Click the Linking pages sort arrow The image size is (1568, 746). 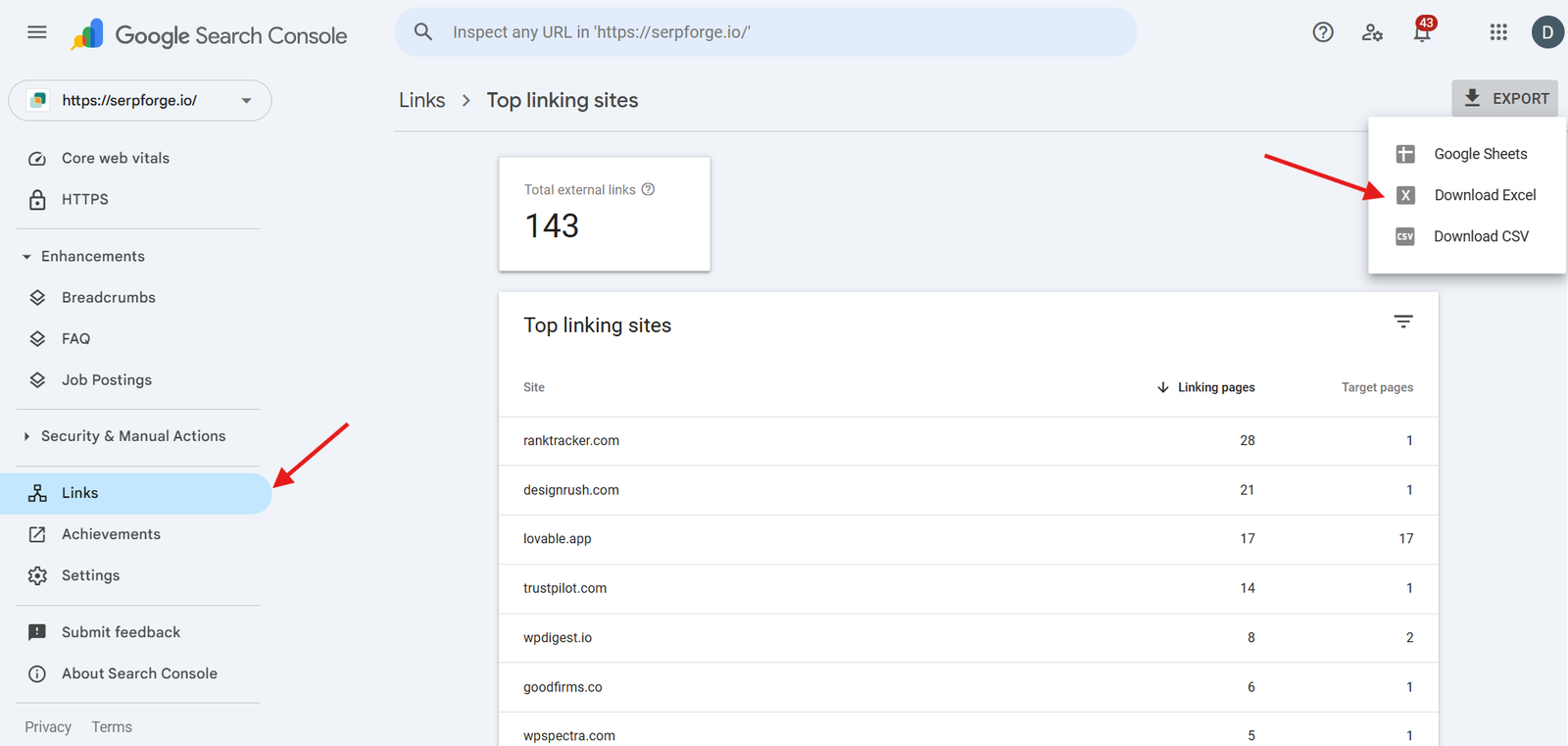[x=1163, y=387]
